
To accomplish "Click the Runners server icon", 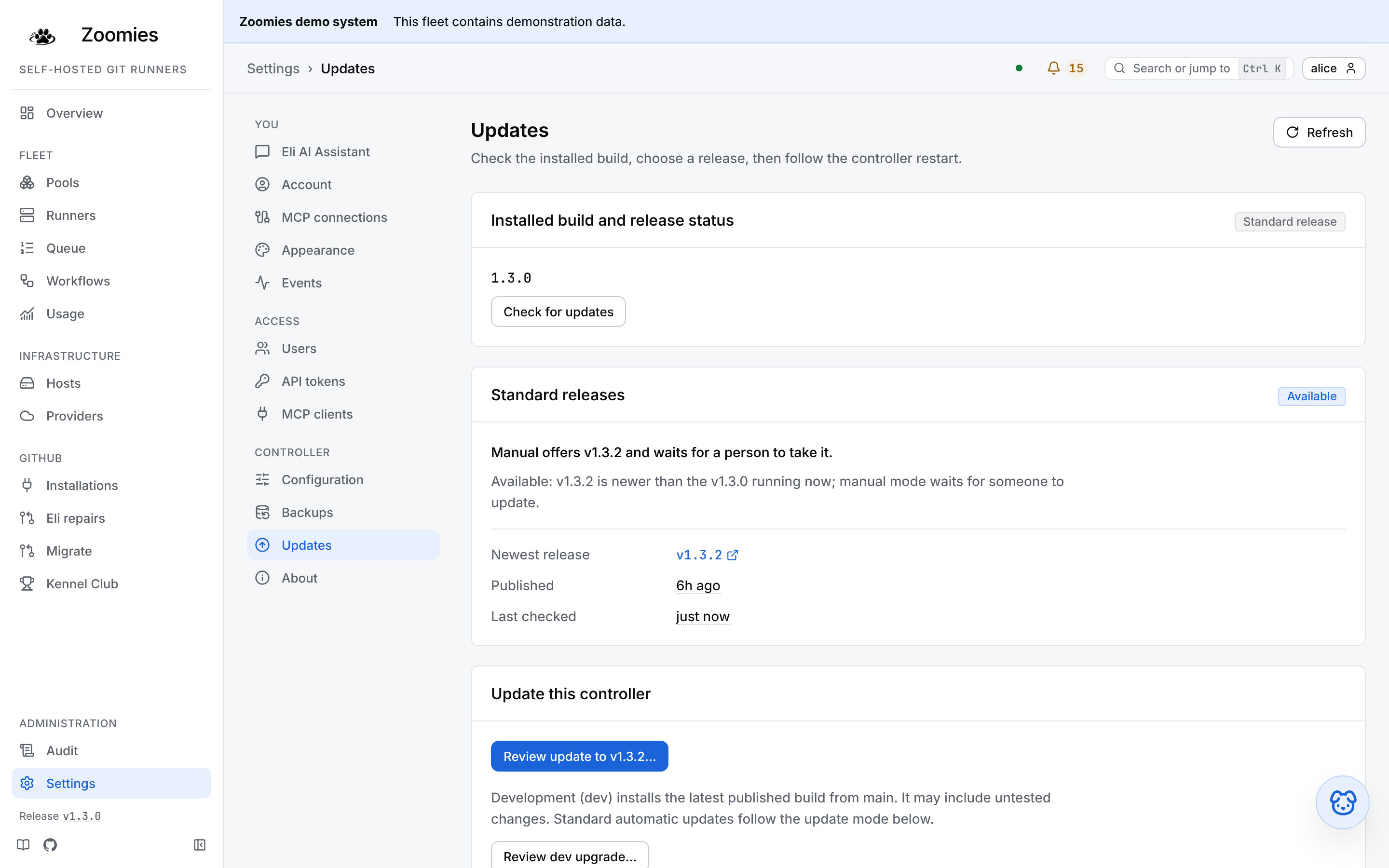I will coord(27,215).
